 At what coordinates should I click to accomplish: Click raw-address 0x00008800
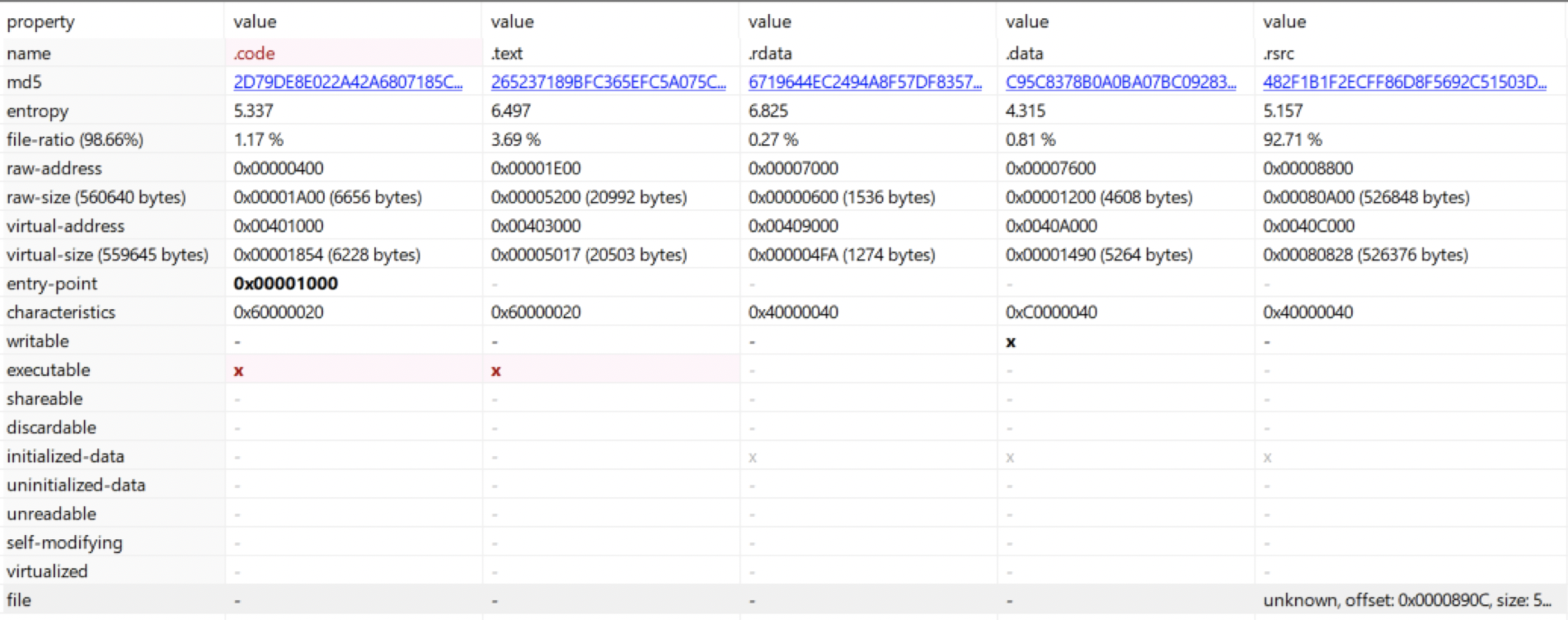pyautogui.click(x=1307, y=168)
